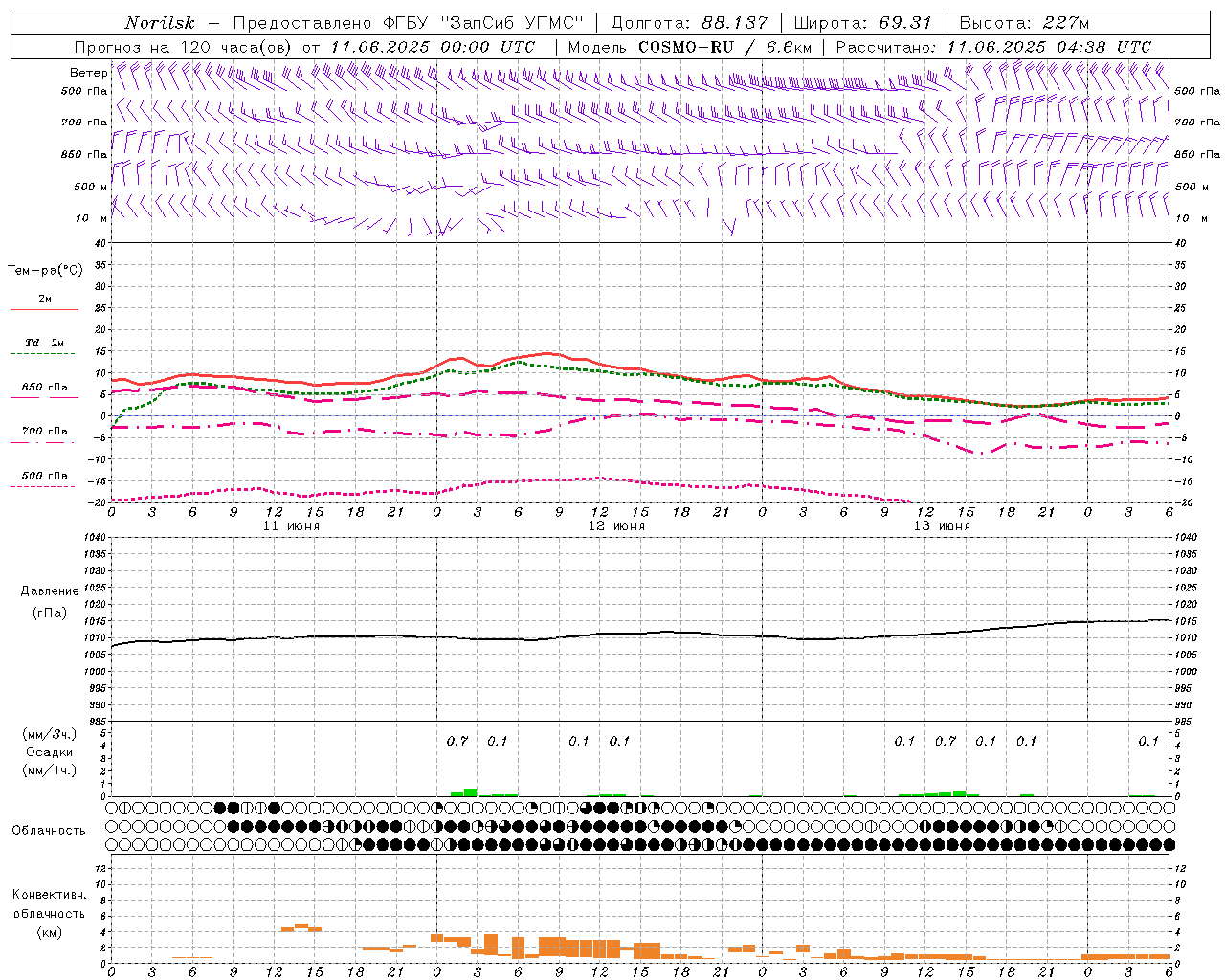Click the 12 июня date label

[616, 526]
